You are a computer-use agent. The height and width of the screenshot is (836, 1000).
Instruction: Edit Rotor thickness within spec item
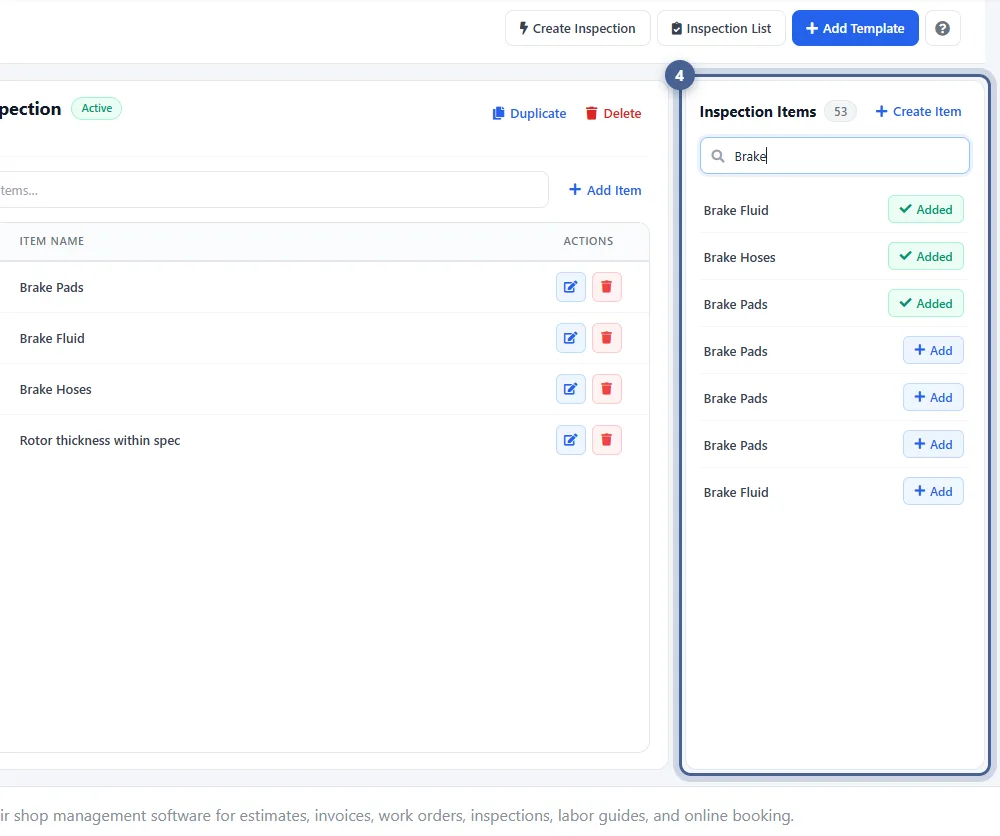coord(570,440)
